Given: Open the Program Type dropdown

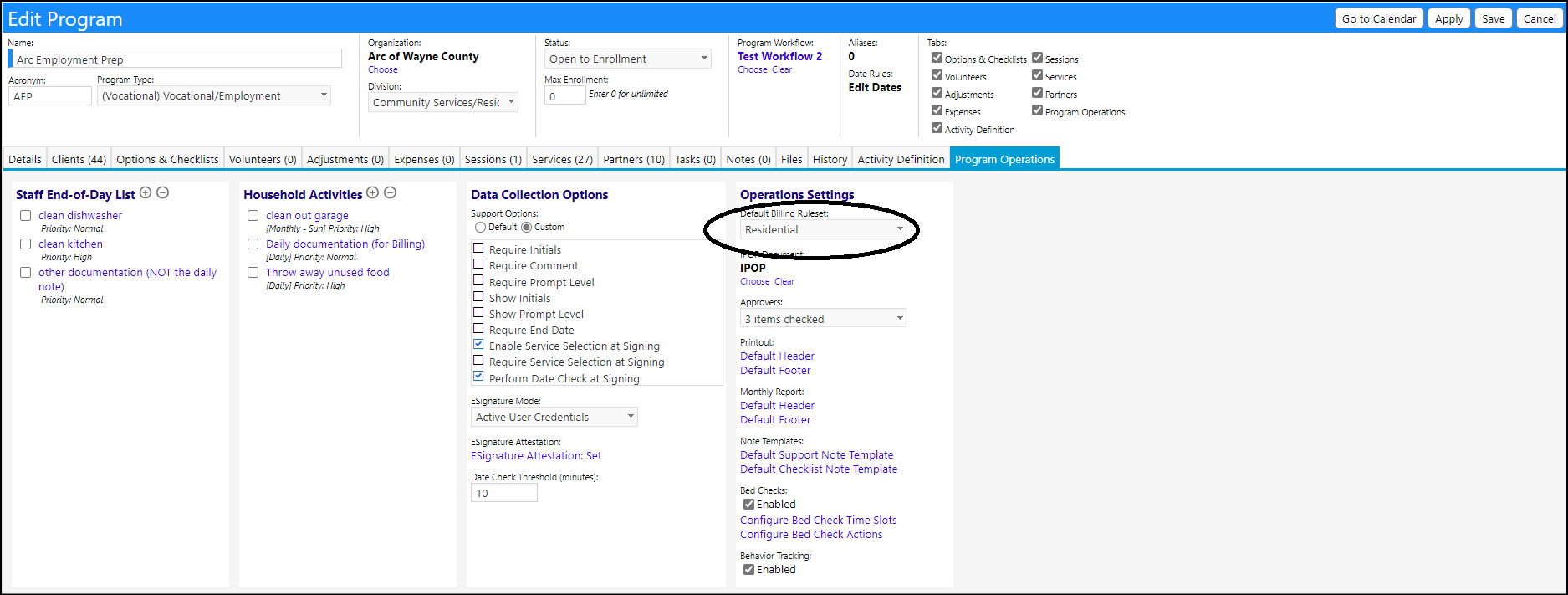Looking at the screenshot, I should [214, 95].
